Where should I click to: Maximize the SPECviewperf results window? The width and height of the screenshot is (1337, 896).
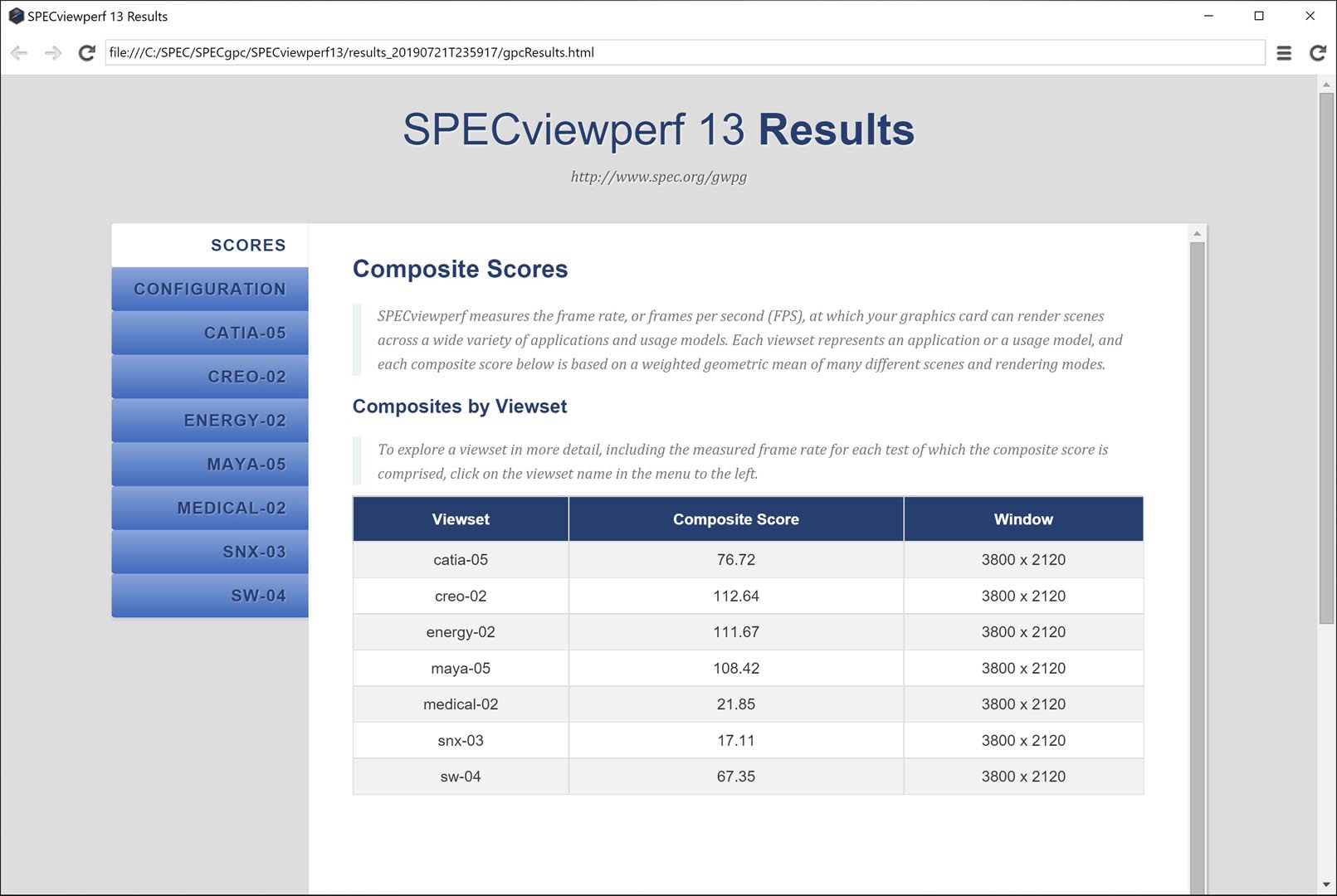[1259, 16]
